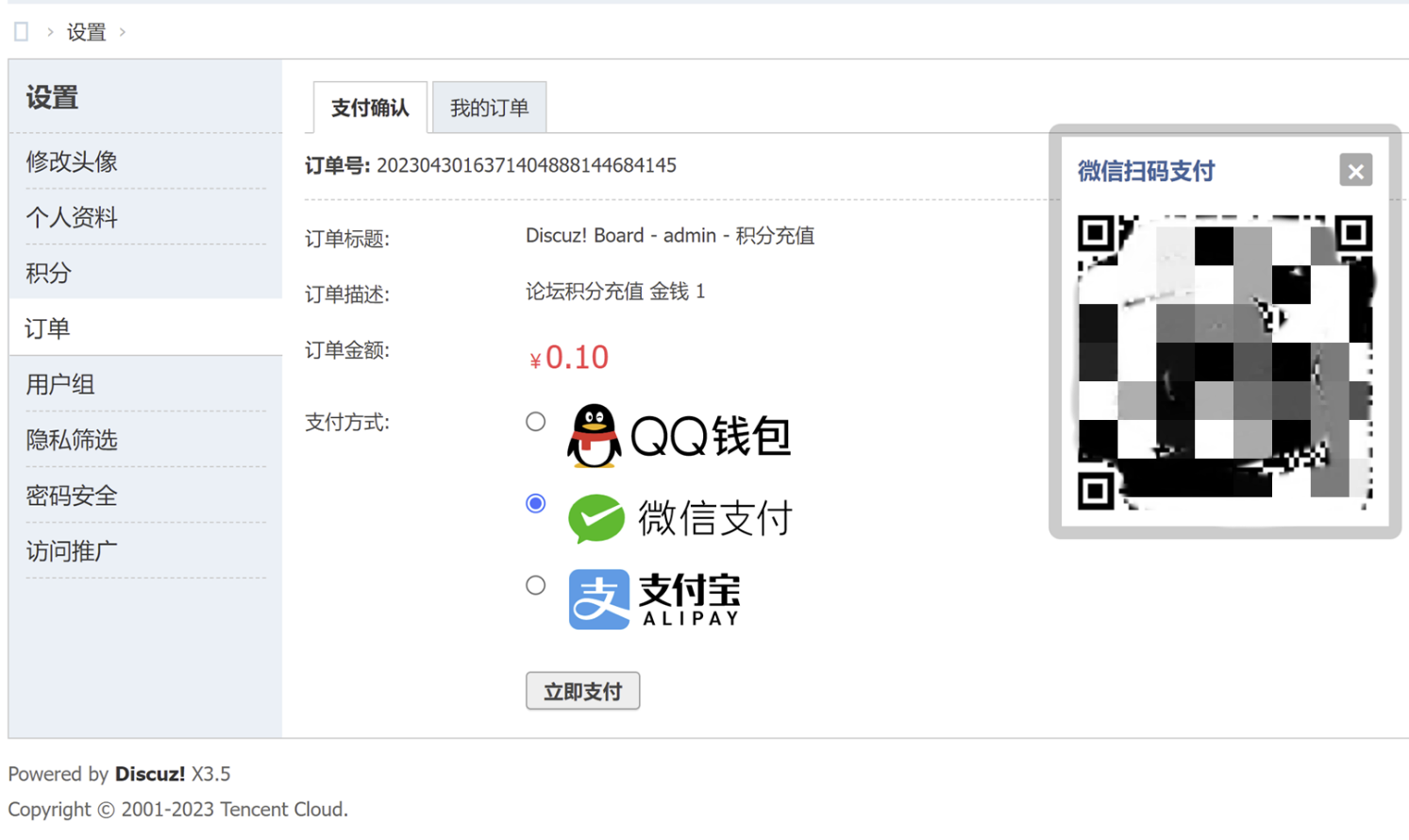The height and width of the screenshot is (840, 1409).
Task: Open 隐私筛选 in settings sidebar
Action: (72, 440)
